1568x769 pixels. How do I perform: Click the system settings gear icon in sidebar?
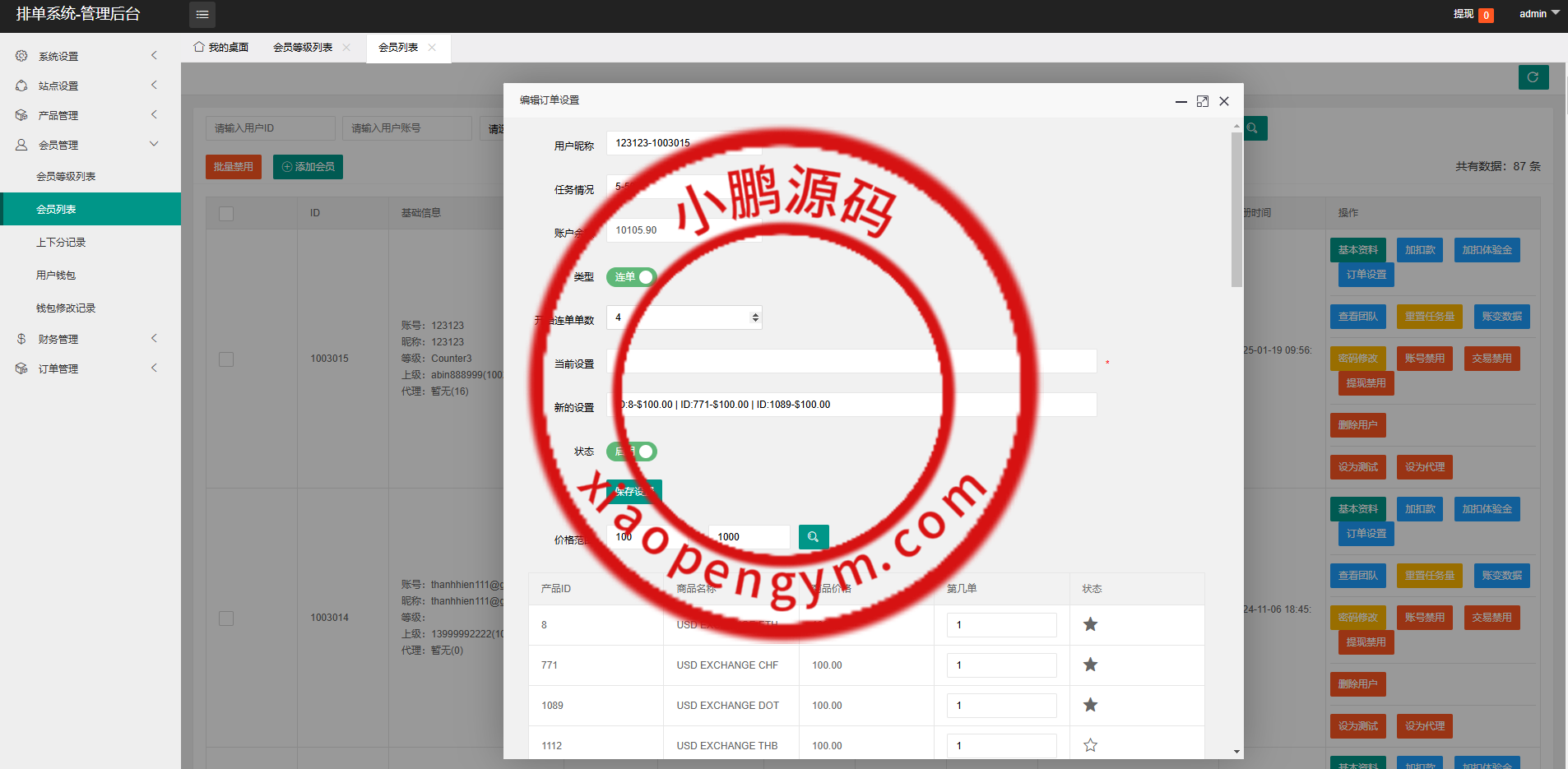(21, 56)
